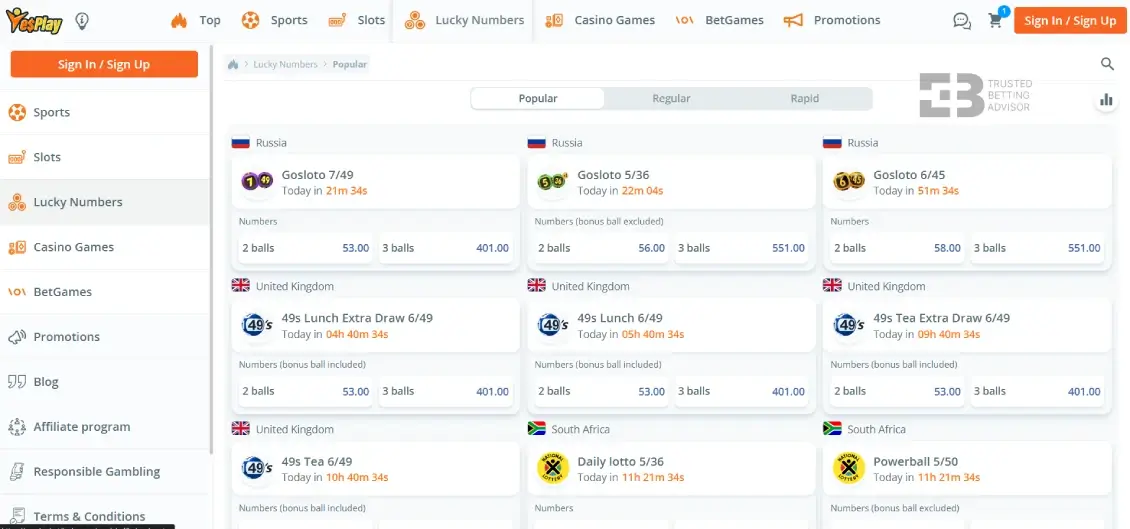Click the home icon in the breadcrumb
The height and width of the screenshot is (529, 1130).
[x=233, y=64]
